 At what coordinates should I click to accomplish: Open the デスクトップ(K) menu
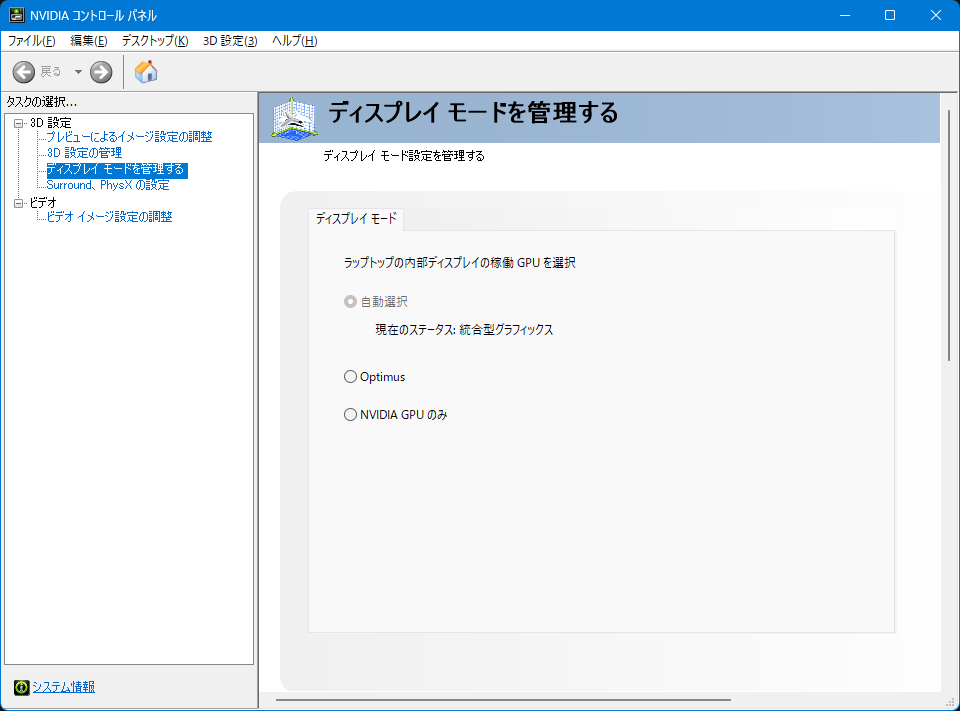[x=155, y=41]
